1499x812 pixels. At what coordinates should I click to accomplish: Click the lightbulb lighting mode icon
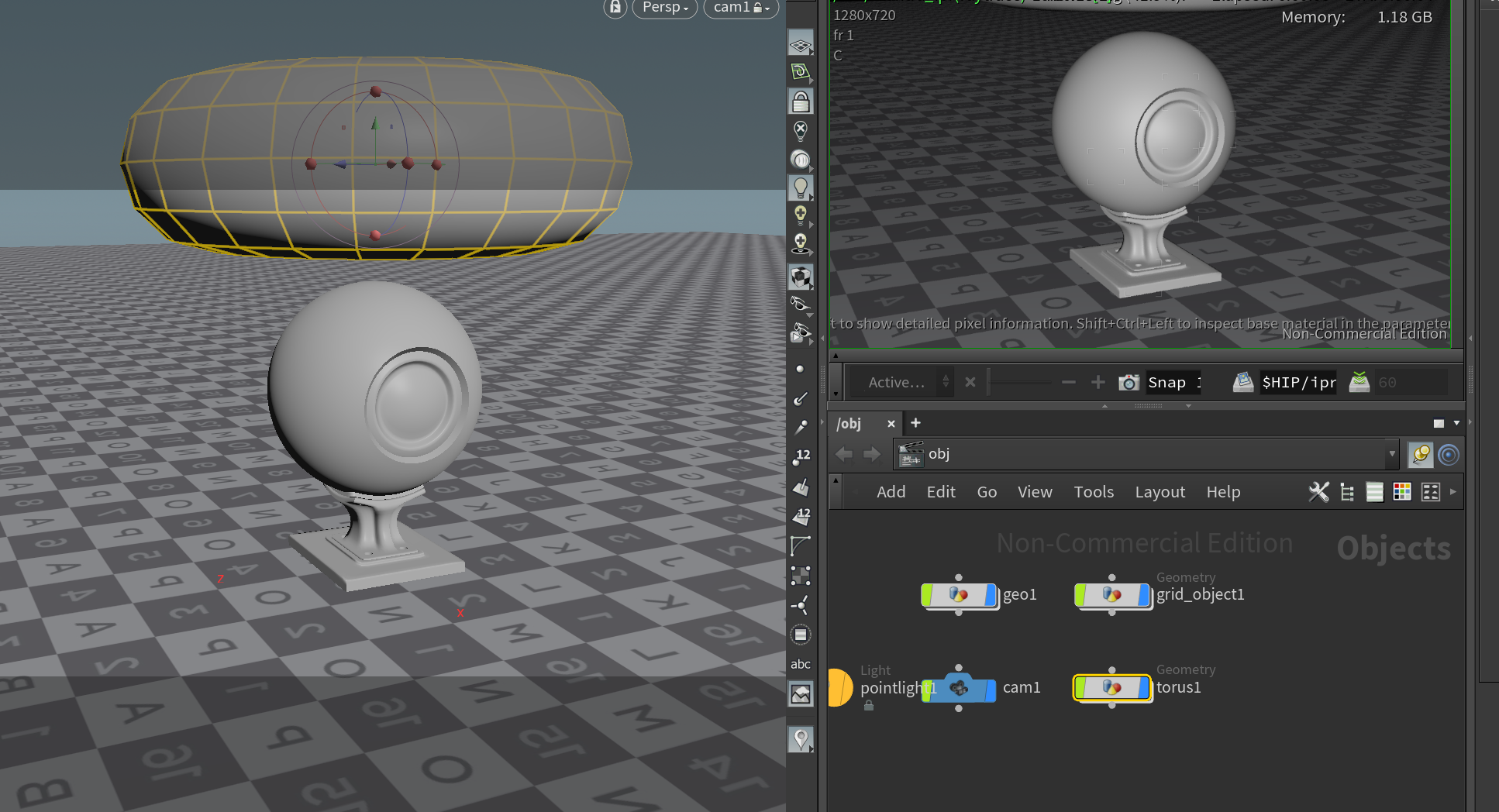pos(801,188)
